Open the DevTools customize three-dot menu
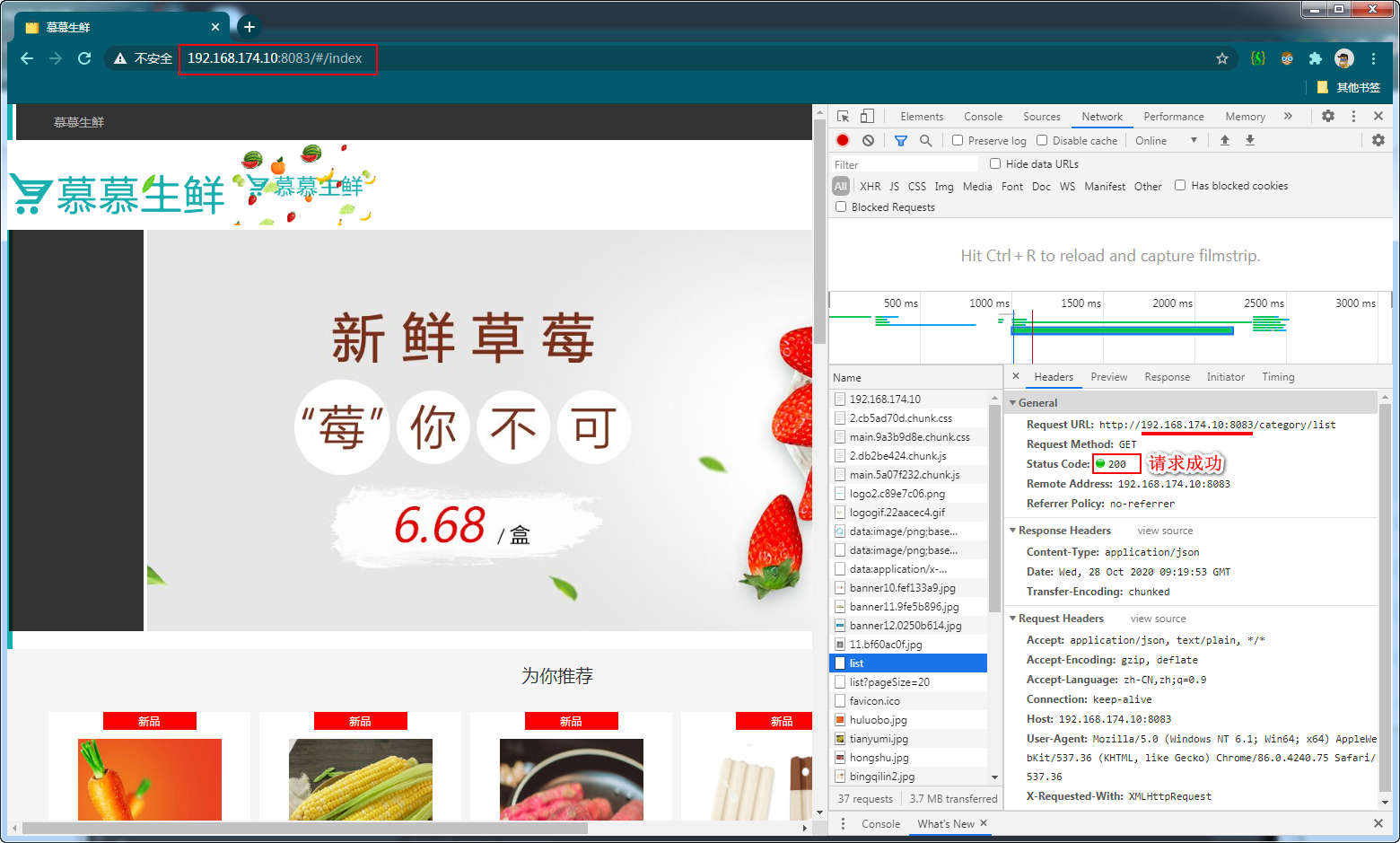The height and width of the screenshot is (843, 1400). [1353, 117]
